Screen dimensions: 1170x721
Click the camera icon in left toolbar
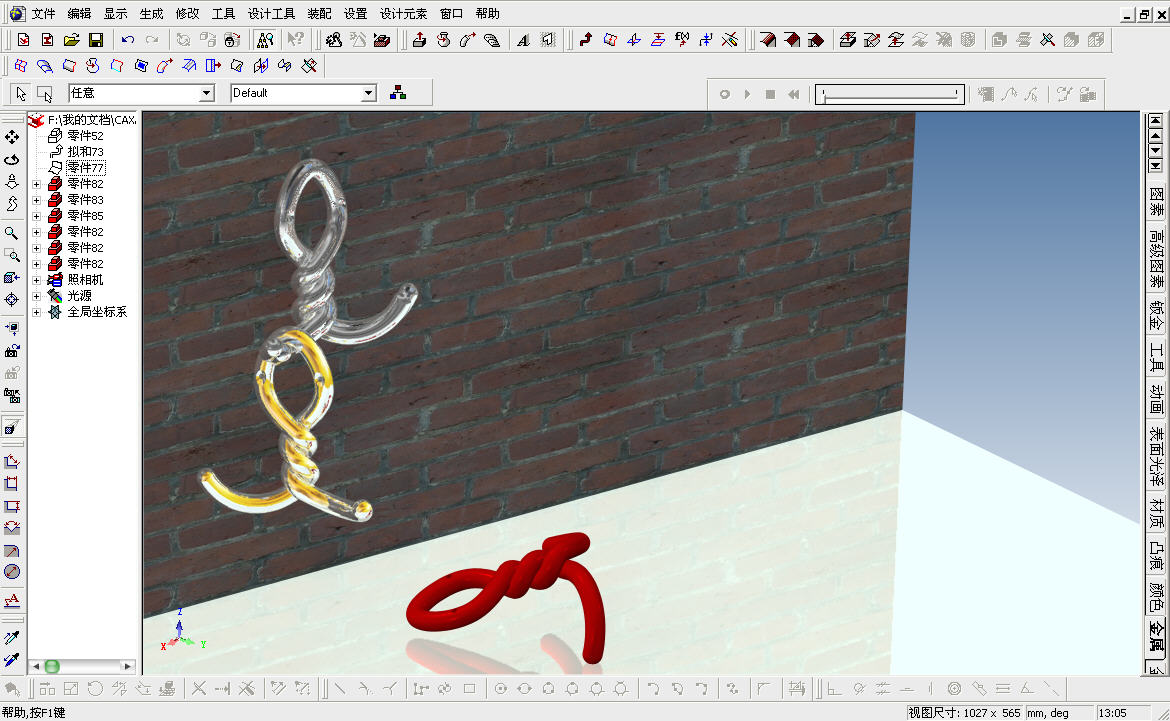(x=12, y=351)
